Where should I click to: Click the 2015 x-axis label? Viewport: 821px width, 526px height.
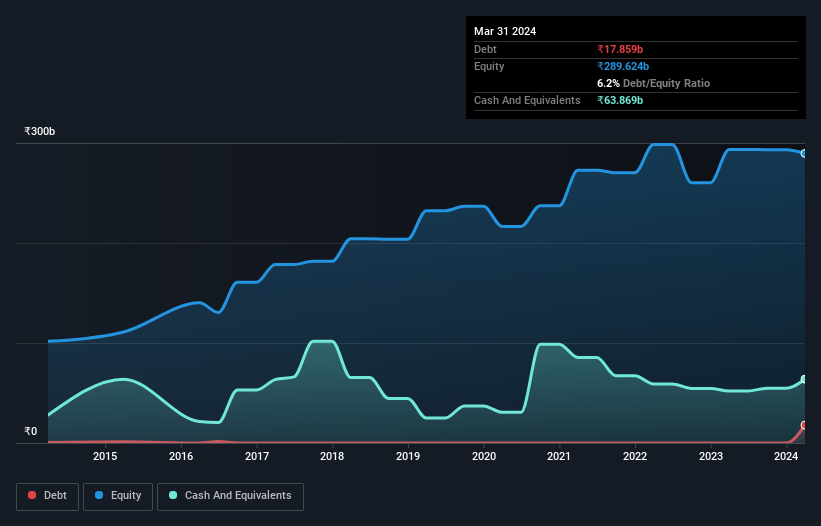click(x=105, y=456)
